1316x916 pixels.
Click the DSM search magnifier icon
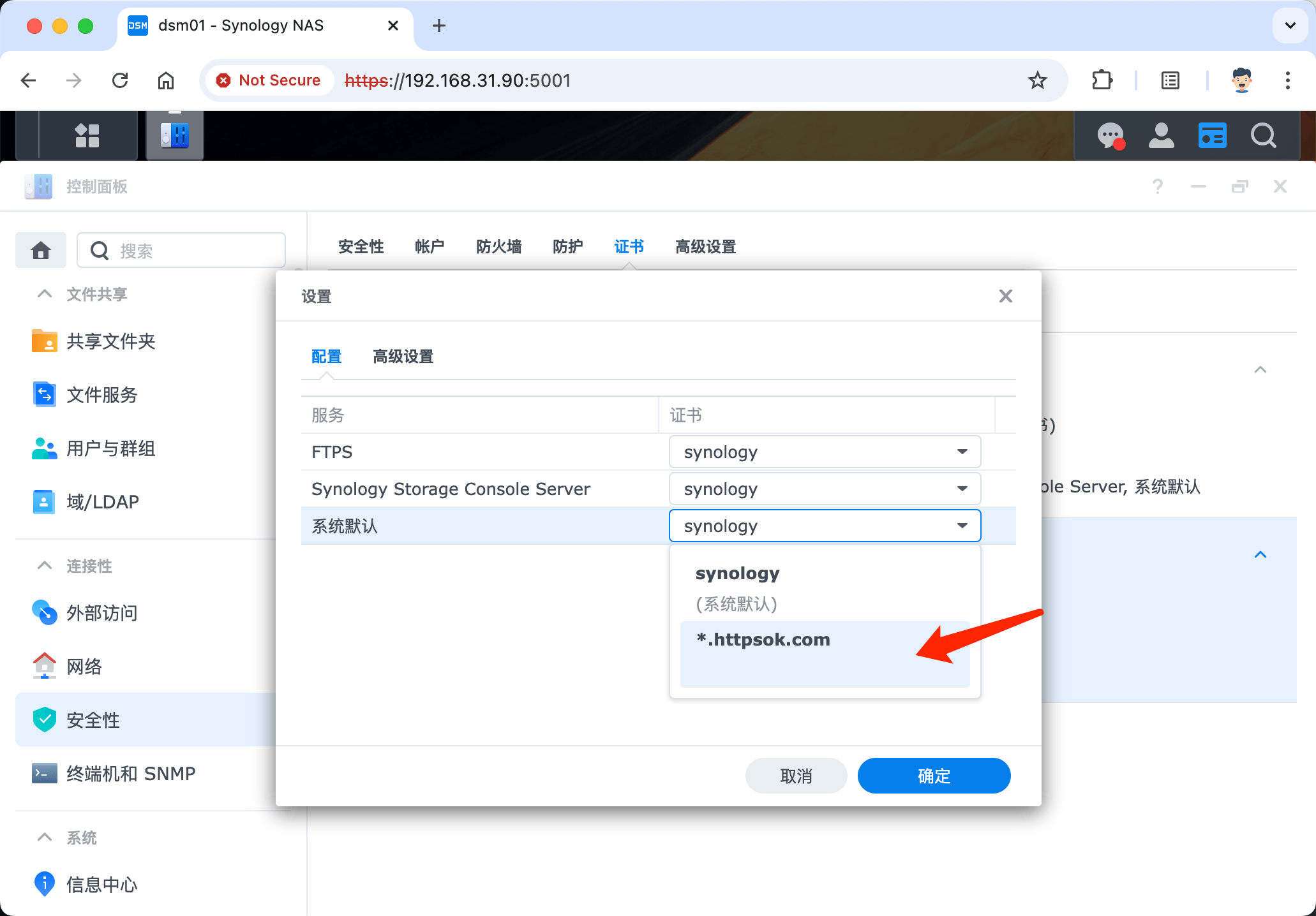click(1263, 135)
